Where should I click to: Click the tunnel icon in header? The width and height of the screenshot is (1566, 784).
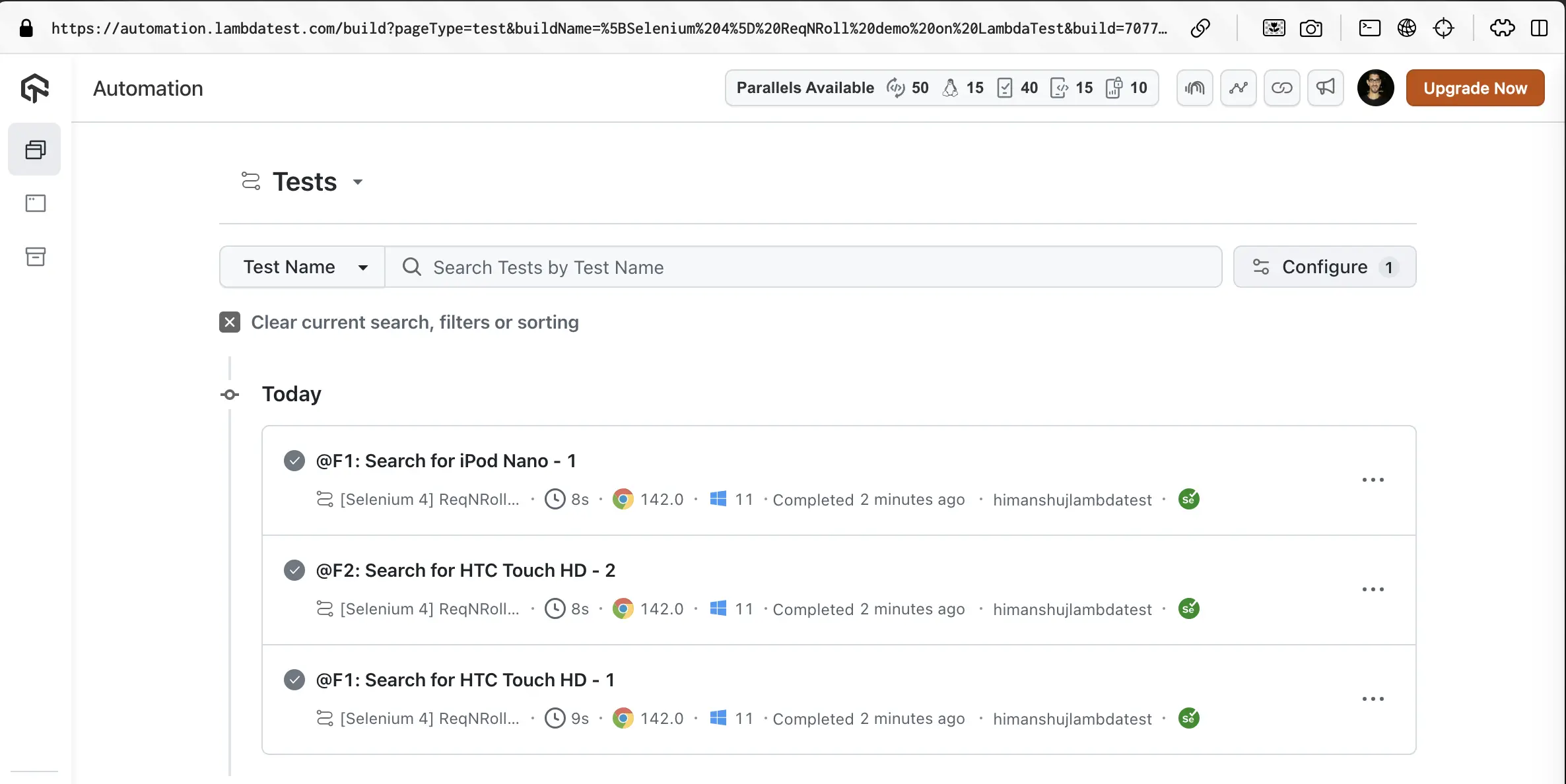coord(1194,88)
